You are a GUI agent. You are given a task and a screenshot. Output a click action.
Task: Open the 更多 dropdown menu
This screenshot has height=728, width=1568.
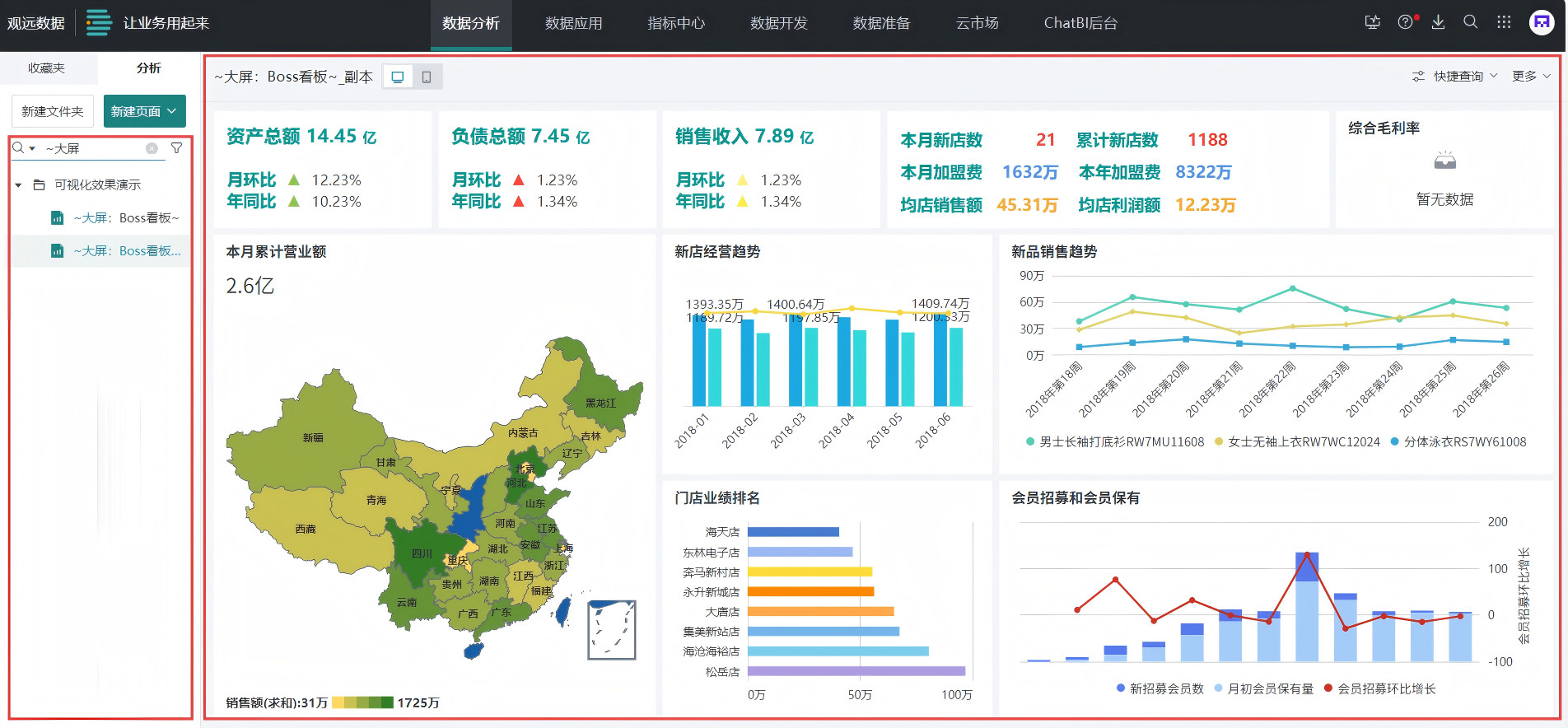[x=1530, y=77]
